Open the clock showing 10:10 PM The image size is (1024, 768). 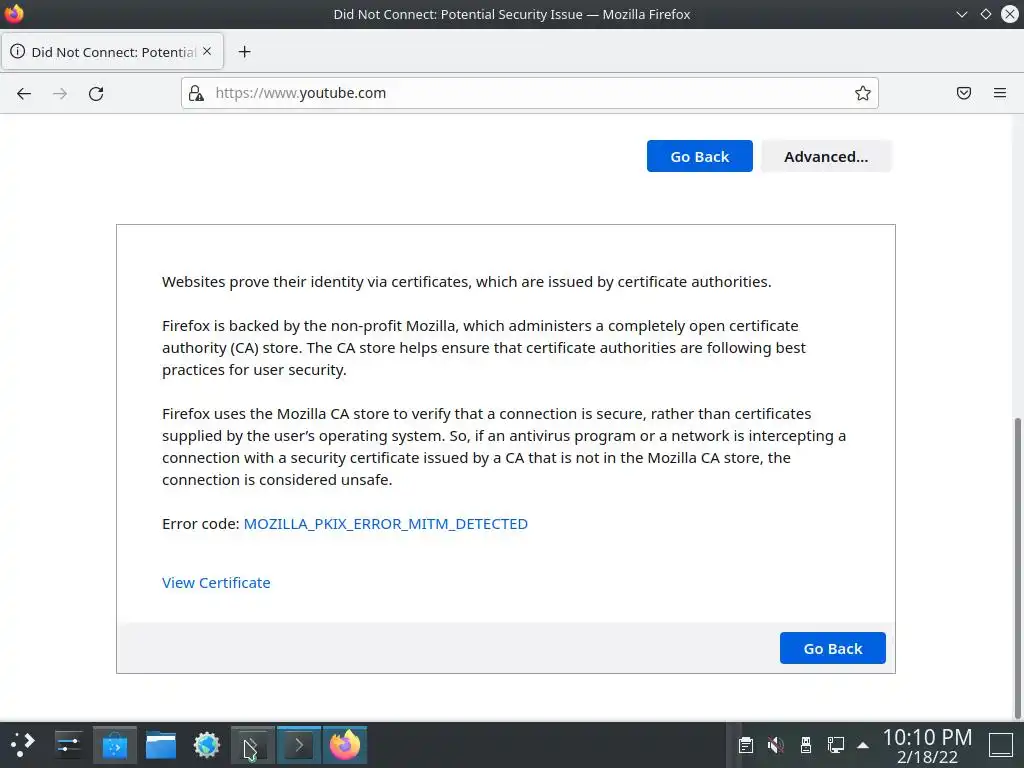point(927,745)
